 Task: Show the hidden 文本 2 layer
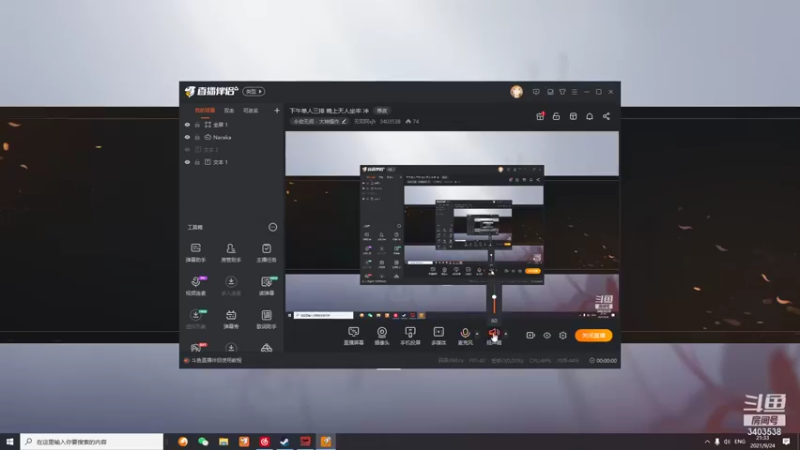187,149
